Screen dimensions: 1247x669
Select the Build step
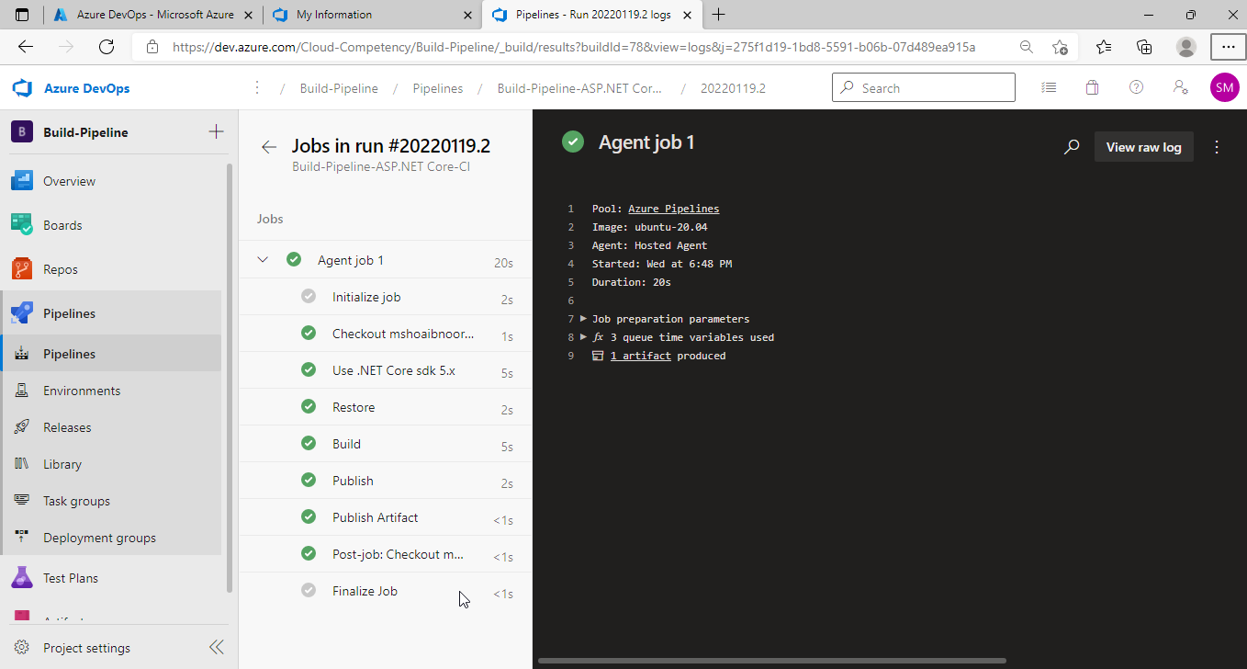[x=385, y=444]
